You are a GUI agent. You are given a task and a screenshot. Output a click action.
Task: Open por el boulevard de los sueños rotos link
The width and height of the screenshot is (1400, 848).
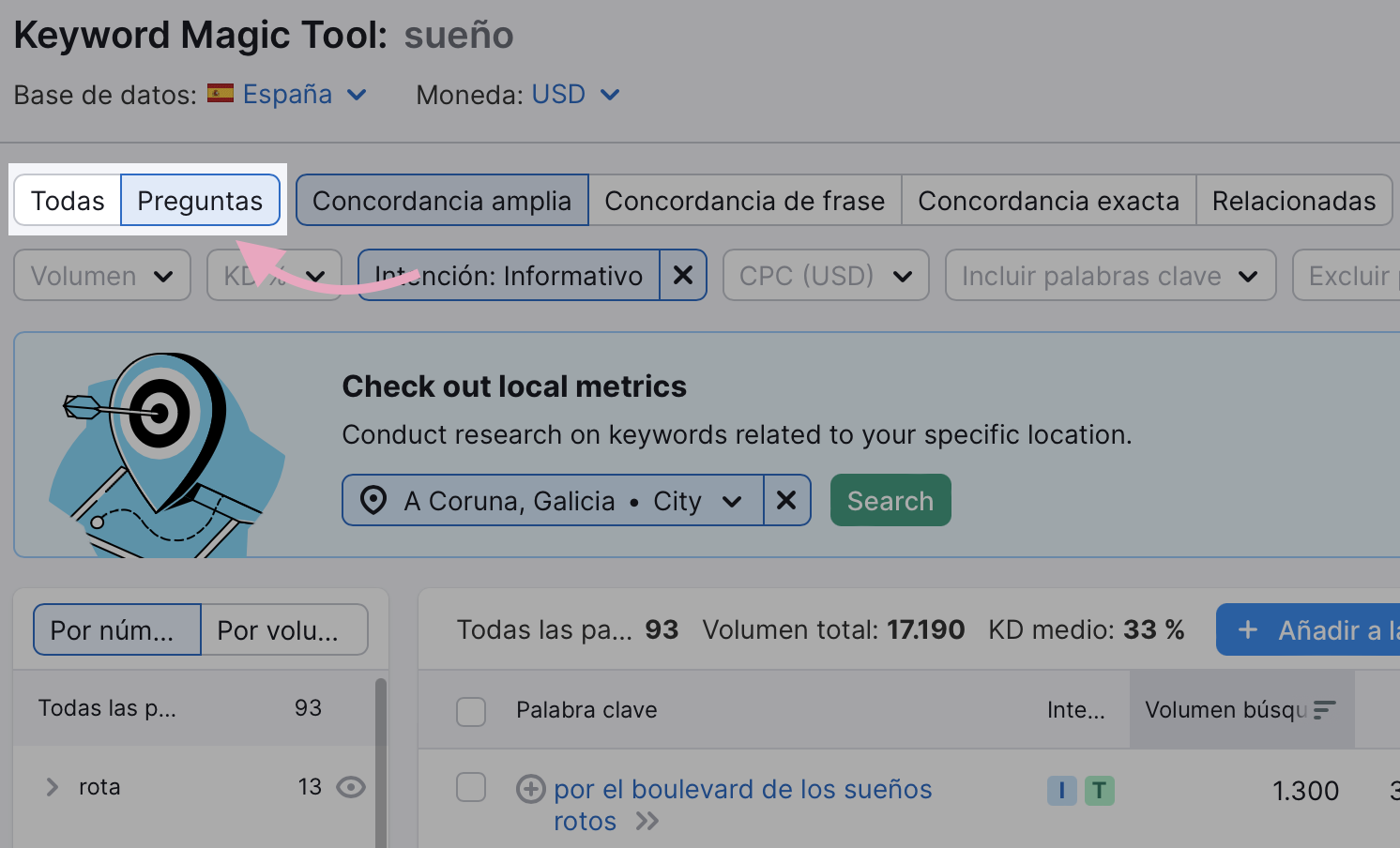click(742, 805)
